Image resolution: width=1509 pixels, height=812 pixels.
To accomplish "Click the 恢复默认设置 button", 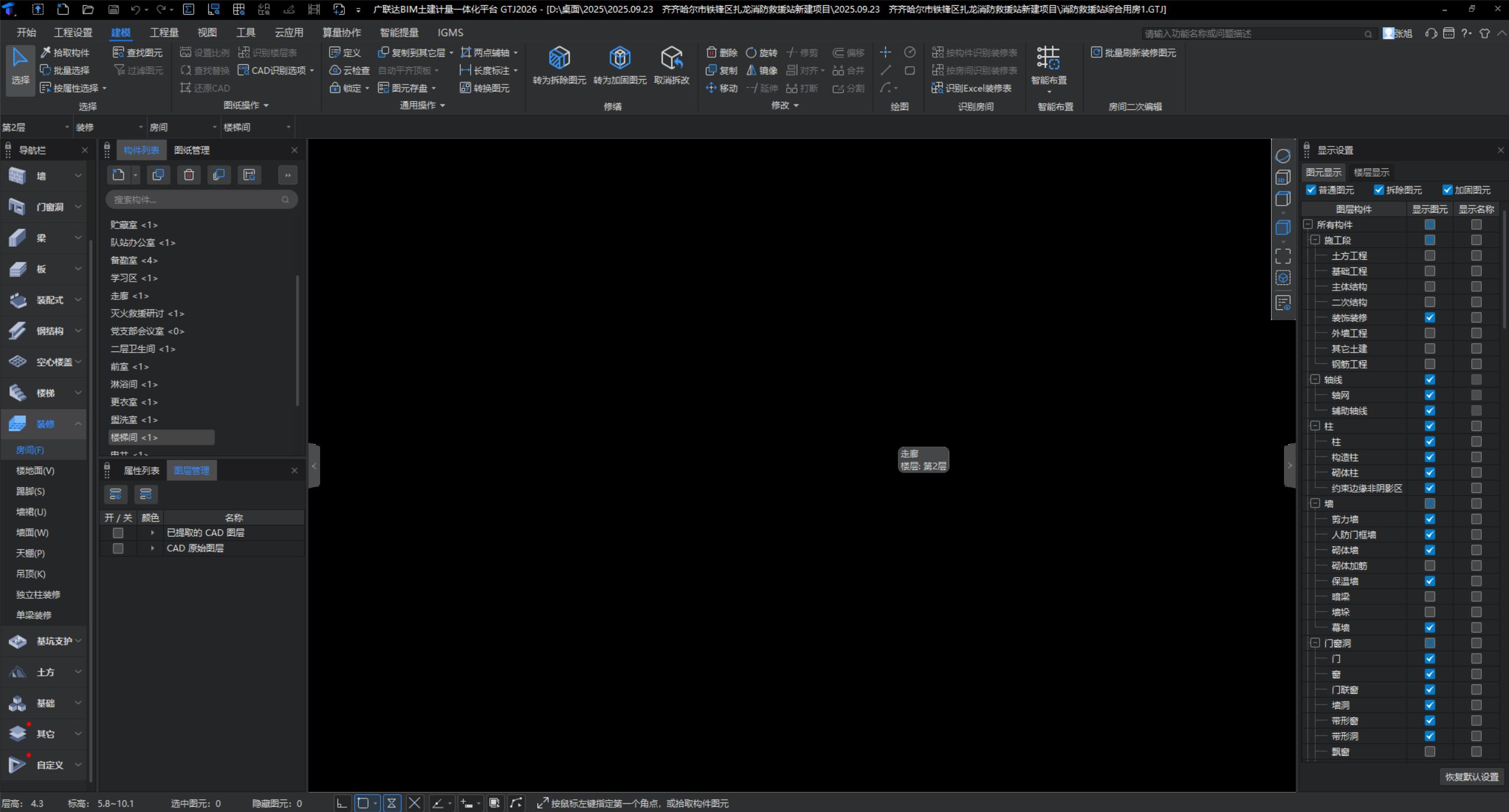I will (x=1471, y=777).
